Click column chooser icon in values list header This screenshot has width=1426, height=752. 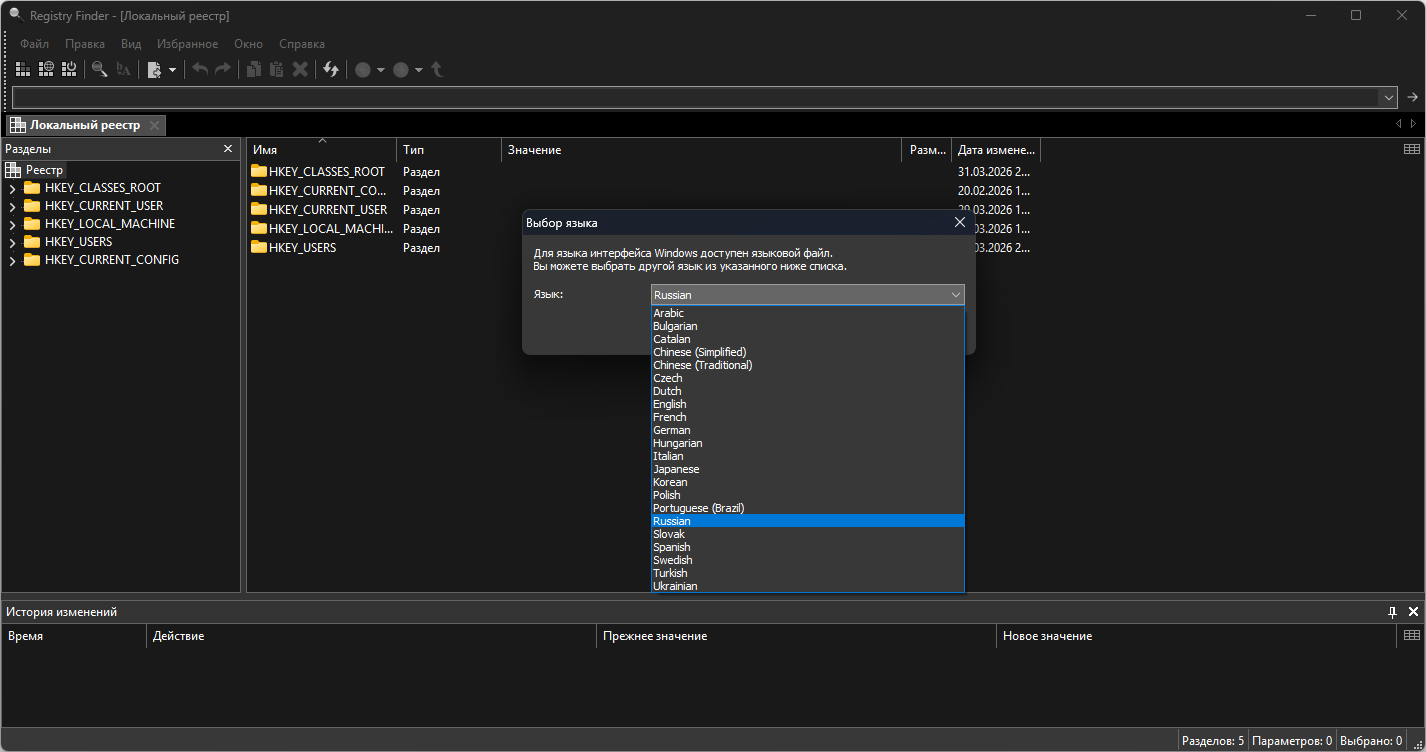1411,149
